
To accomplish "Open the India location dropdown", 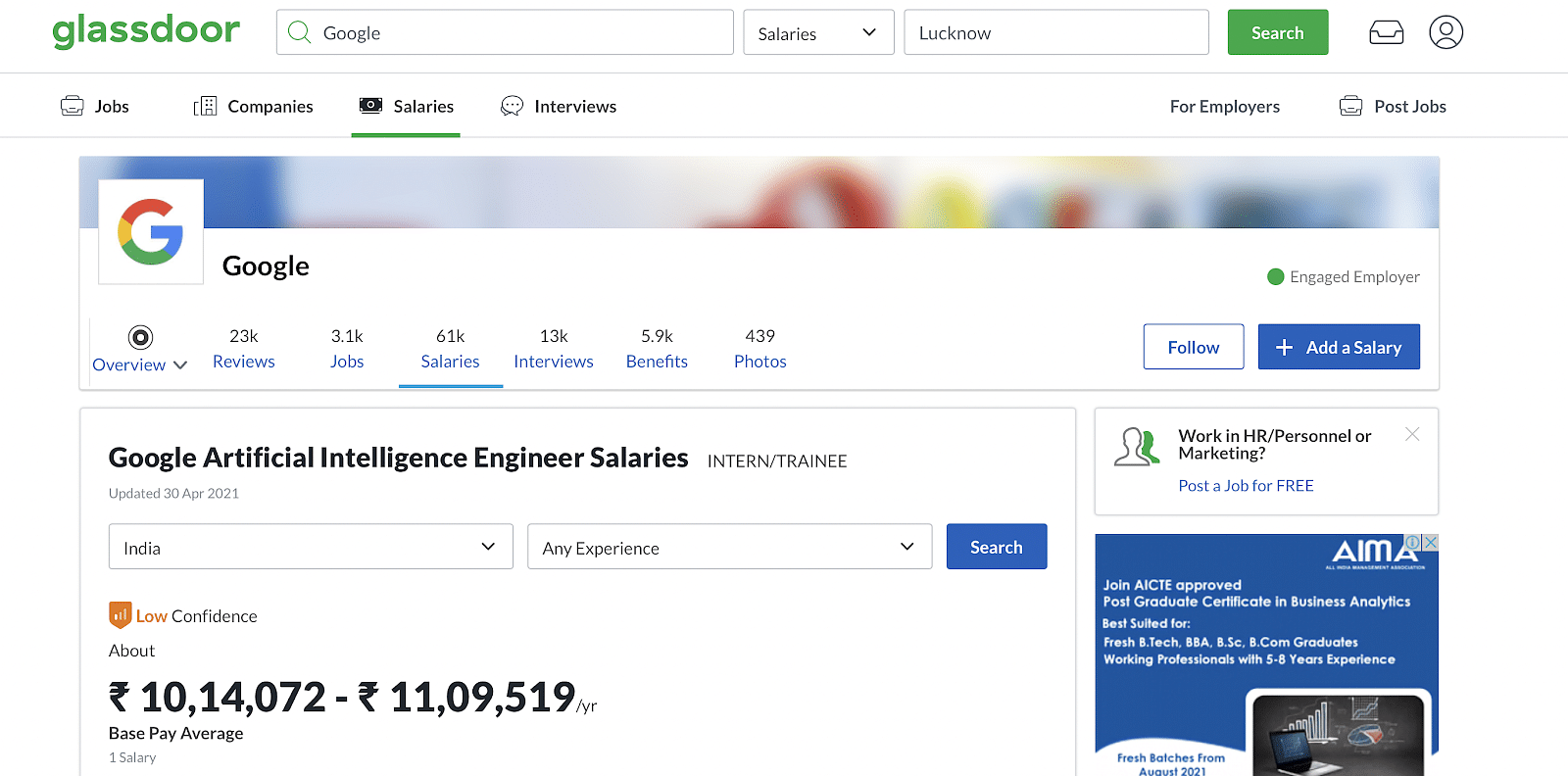I will 311,547.
